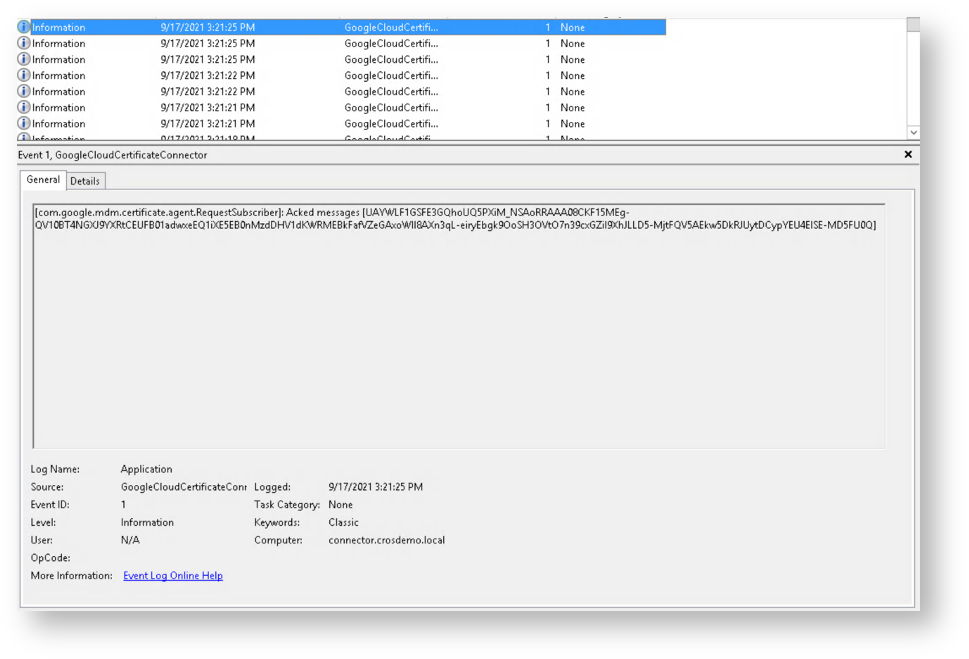Click inside the Acked messages description box
This screenshot has height=659, width=969.
click(458, 330)
